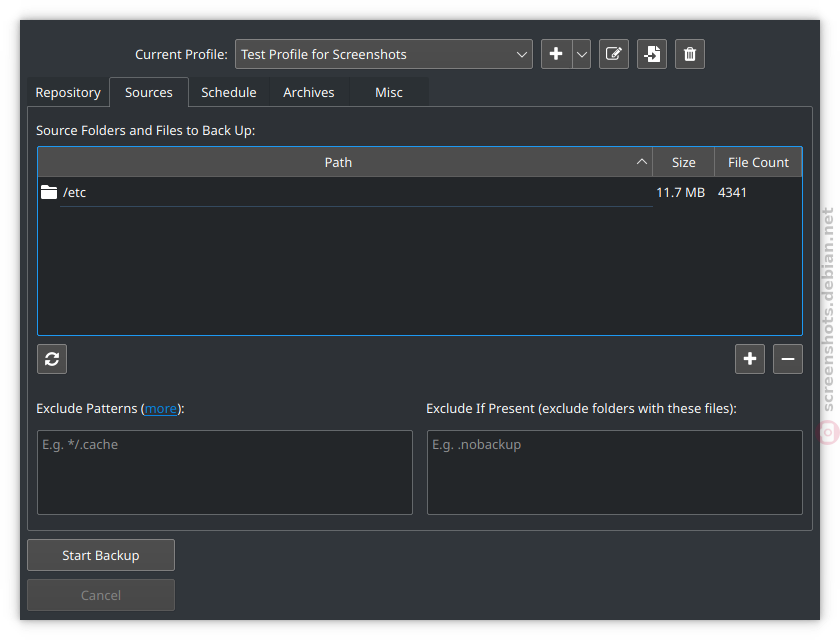Remove selected source with minus button
840x640 pixels.
click(788, 359)
